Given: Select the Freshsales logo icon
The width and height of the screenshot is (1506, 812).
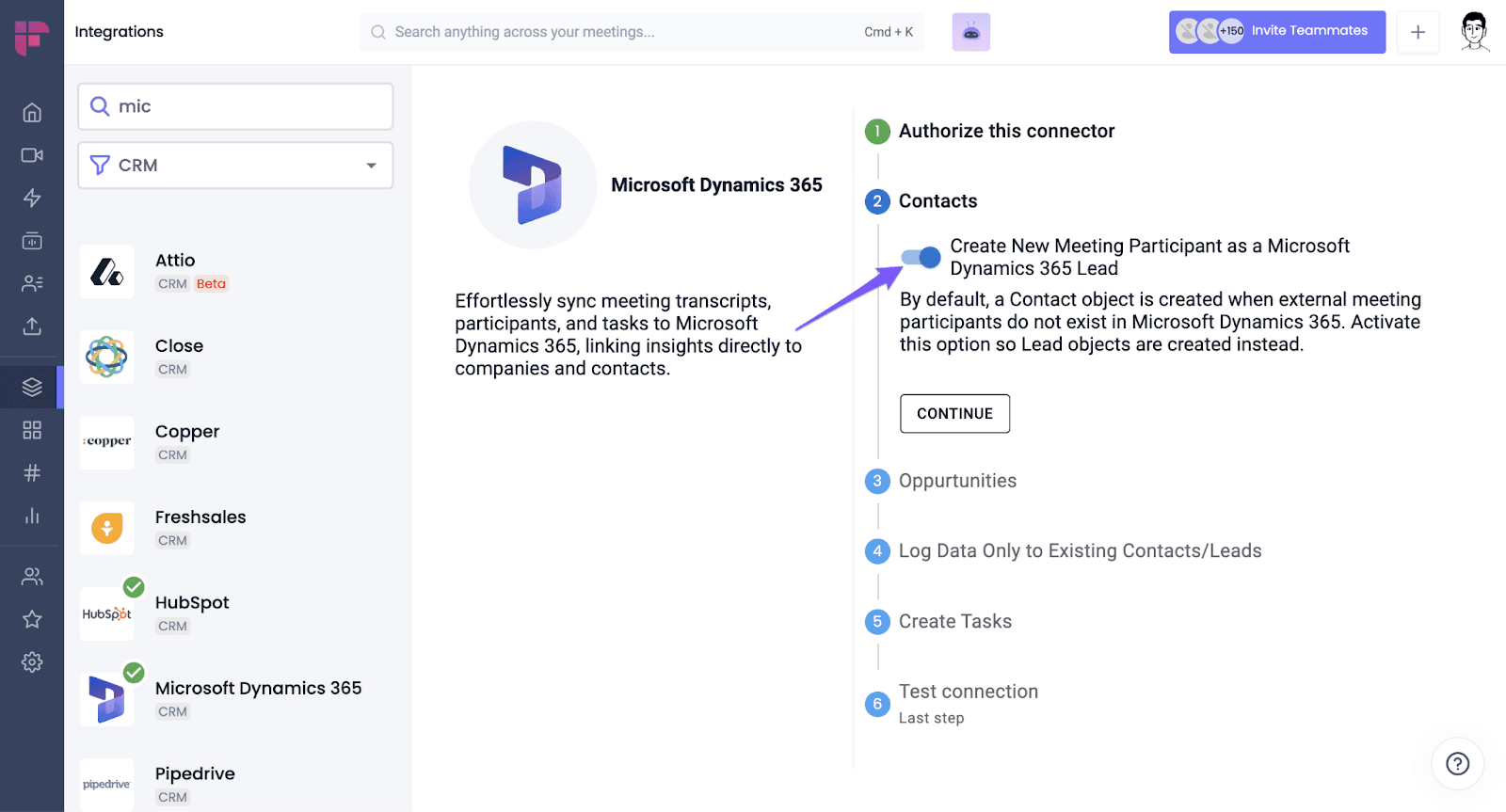Looking at the screenshot, I should 107,528.
